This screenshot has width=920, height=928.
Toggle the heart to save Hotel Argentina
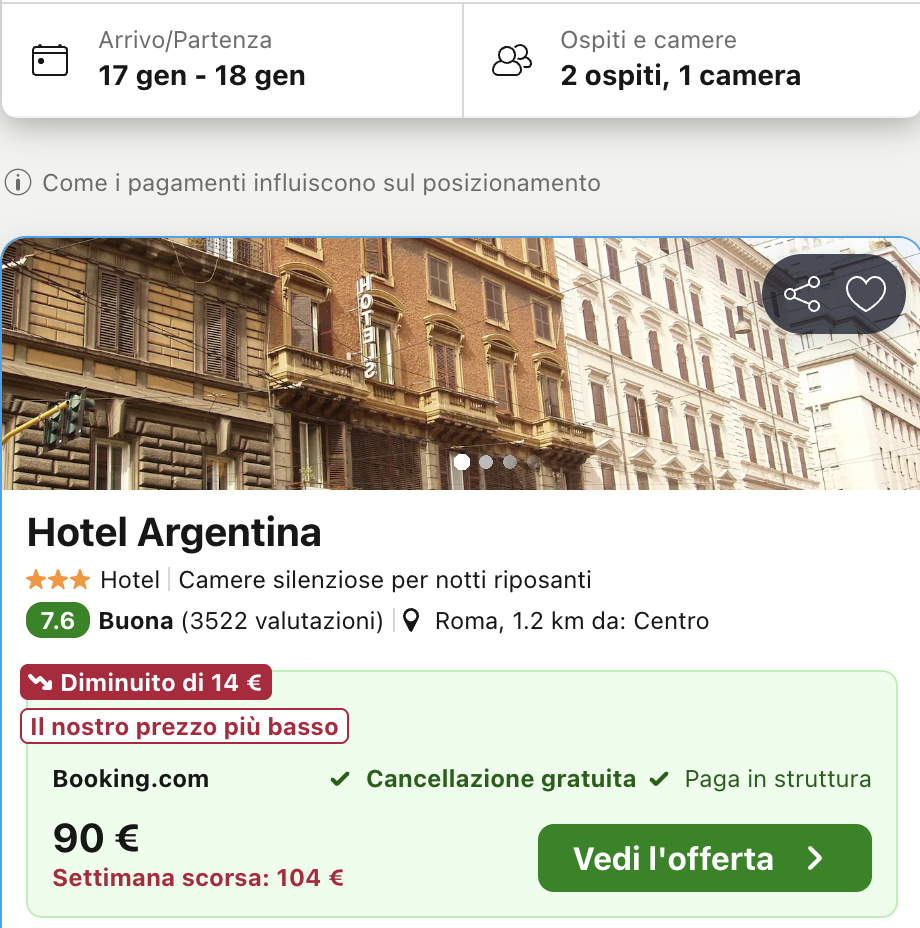[866, 294]
